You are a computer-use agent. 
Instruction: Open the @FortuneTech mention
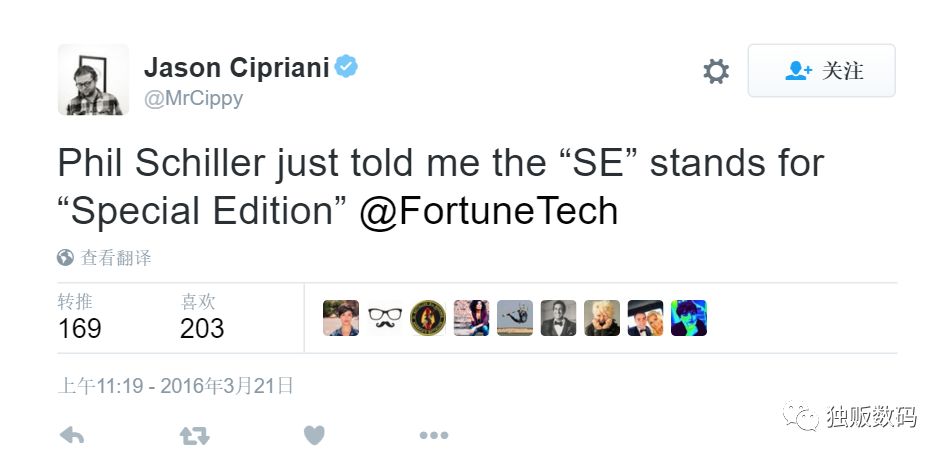(488, 211)
